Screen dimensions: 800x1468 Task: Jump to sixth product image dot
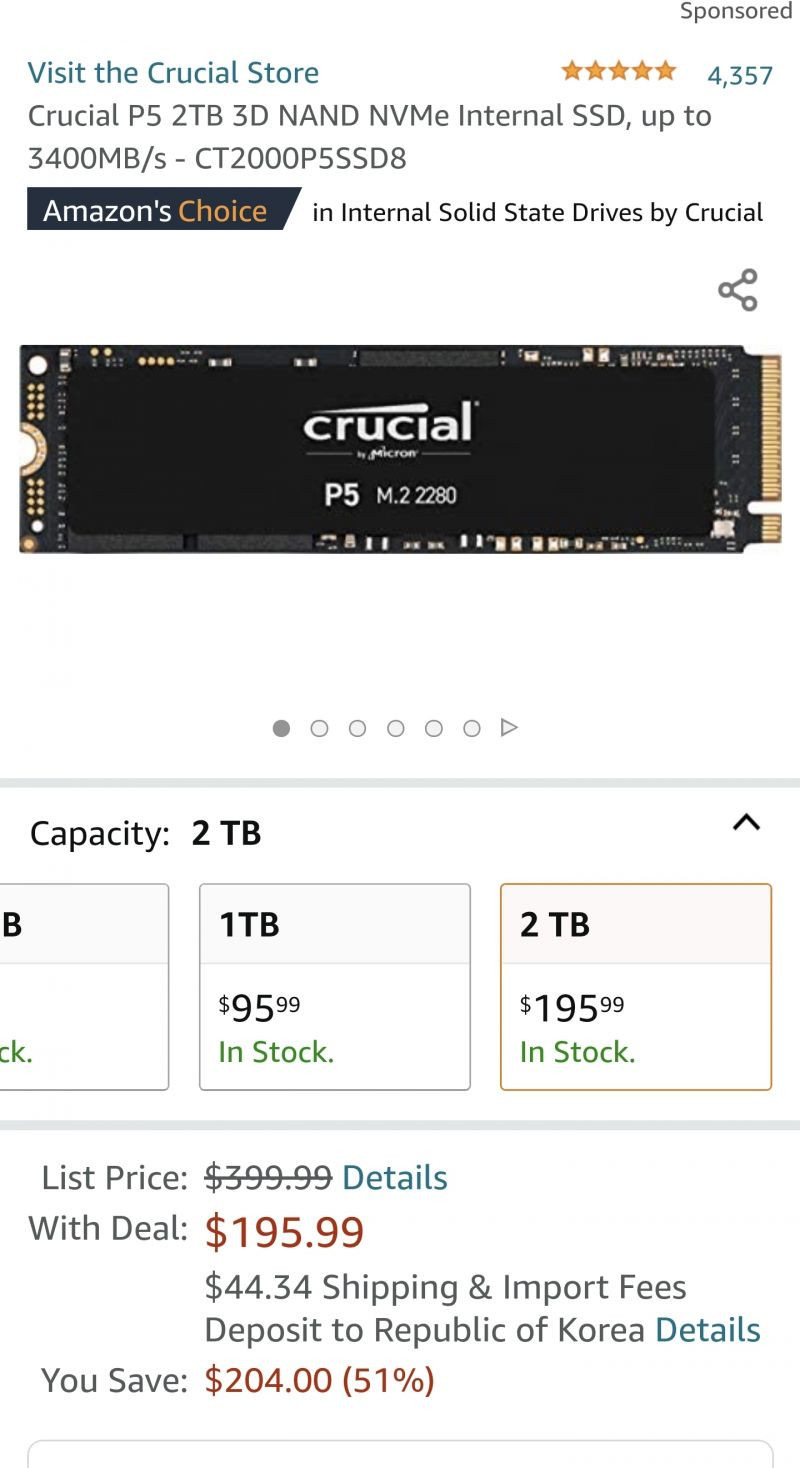click(471, 728)
